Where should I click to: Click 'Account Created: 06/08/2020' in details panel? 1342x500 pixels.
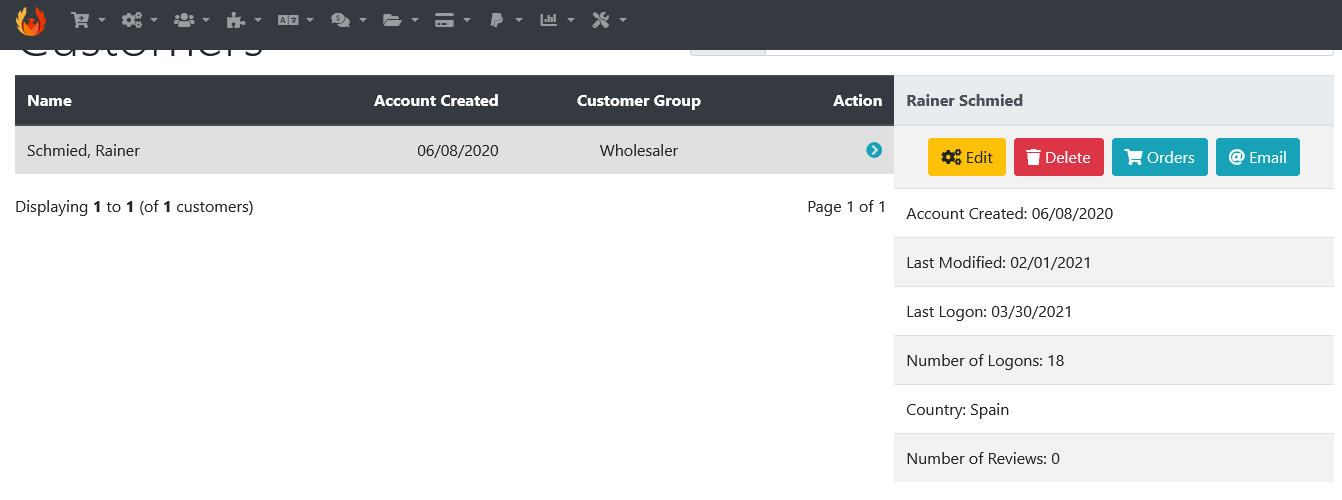pyautogui.click(x=1009, y=213)
